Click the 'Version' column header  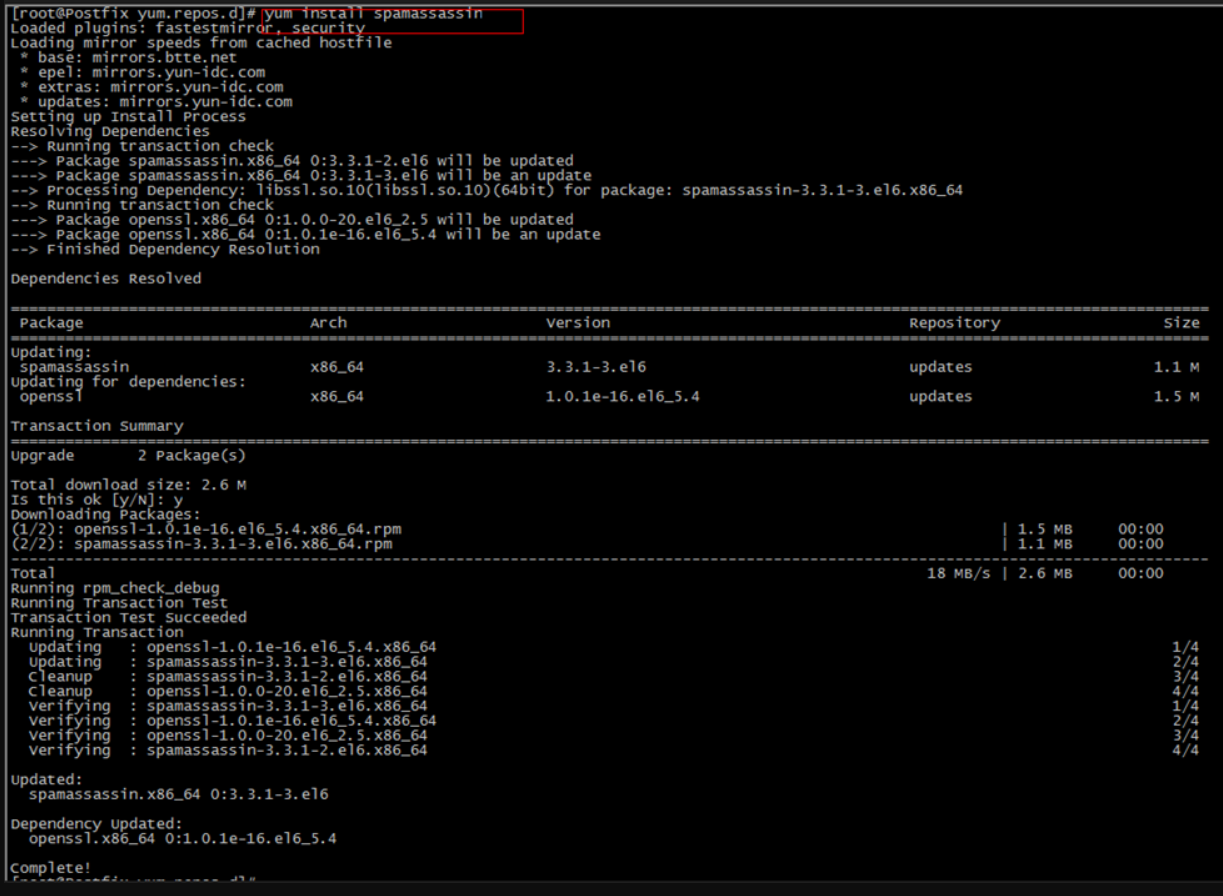(x=578, y=323)
